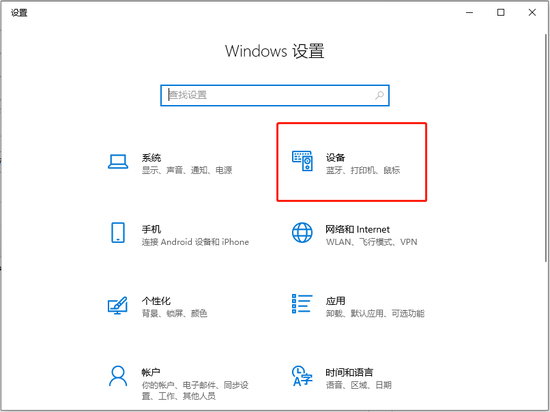Click description 蓝牙、打印机、鼠标
This screenshot has width=550, height=412.
point(363,170)
